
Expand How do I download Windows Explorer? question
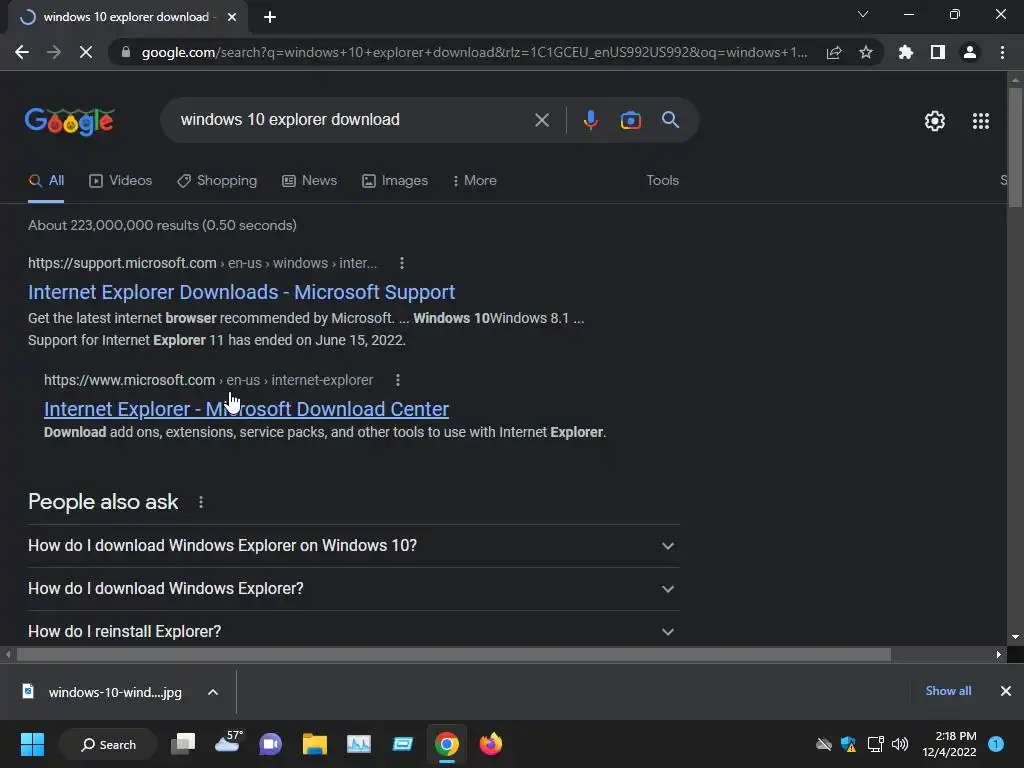(353, 589)
